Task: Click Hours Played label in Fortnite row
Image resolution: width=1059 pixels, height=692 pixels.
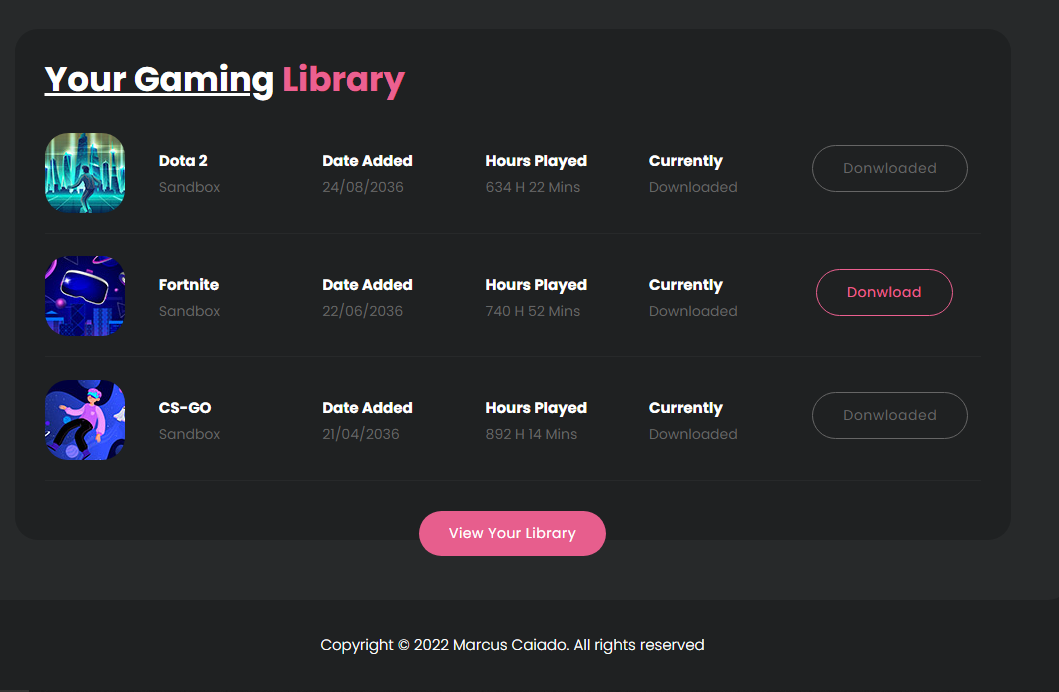Action: 536,285
